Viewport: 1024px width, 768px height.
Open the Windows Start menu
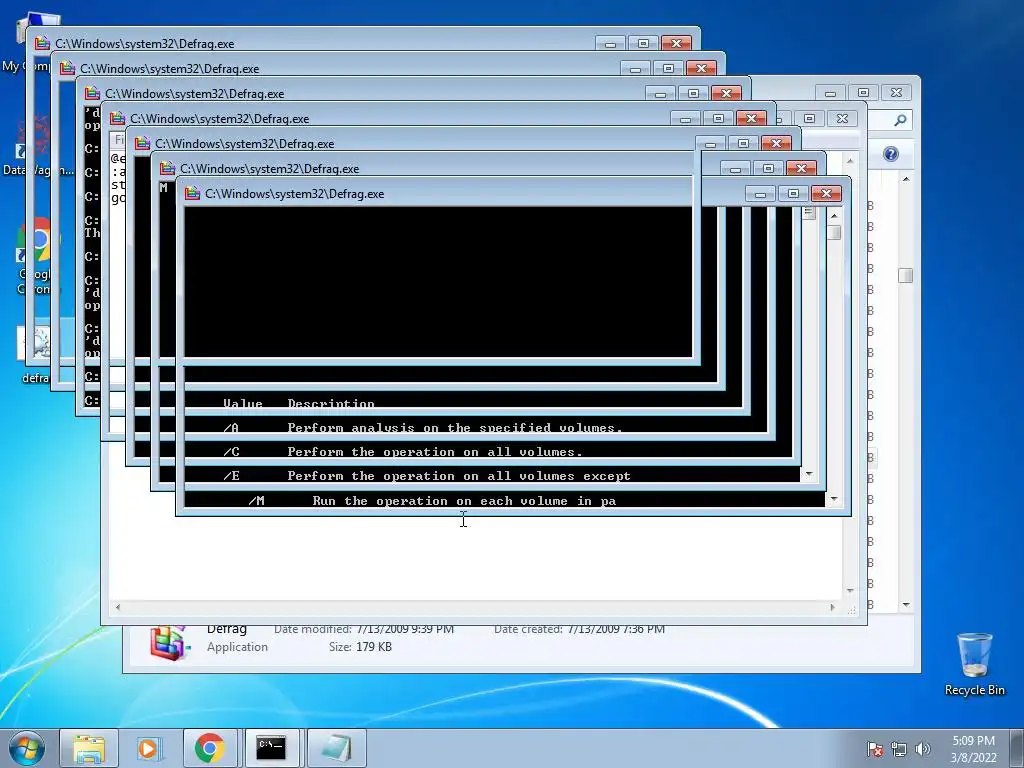tap(27, 748)
